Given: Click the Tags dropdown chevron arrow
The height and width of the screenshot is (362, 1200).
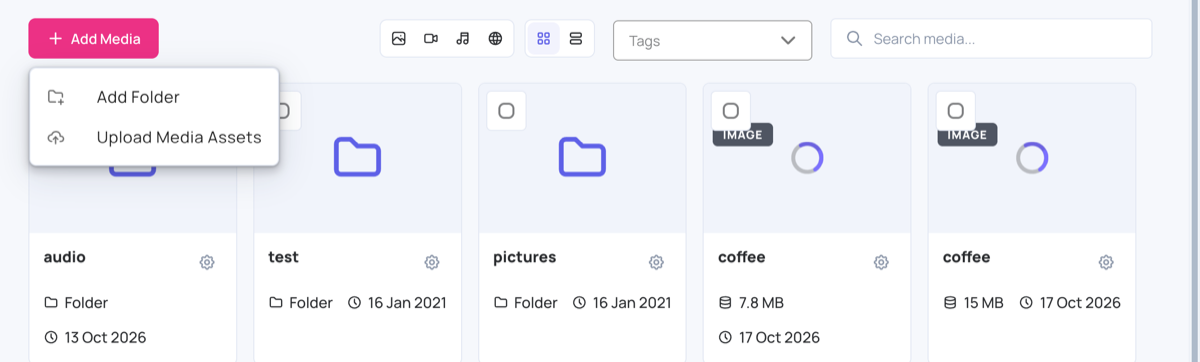Looking at the screenshot, I should coord(788,40).
